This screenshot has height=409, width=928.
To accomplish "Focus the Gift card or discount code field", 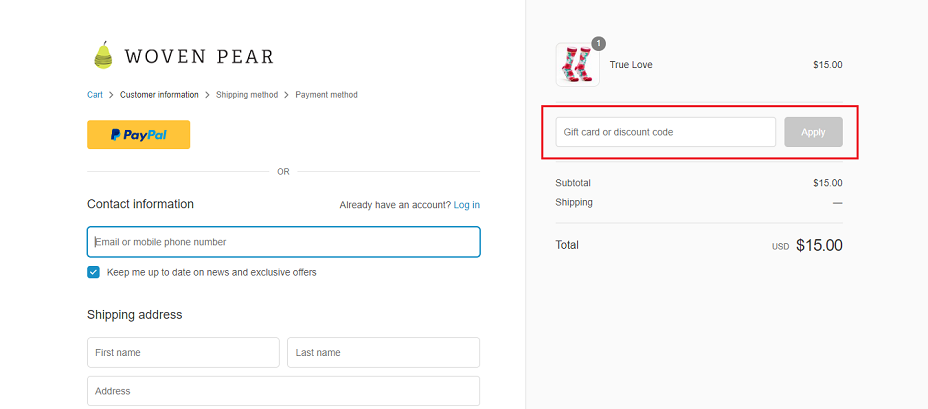I will tap(665, 132).
